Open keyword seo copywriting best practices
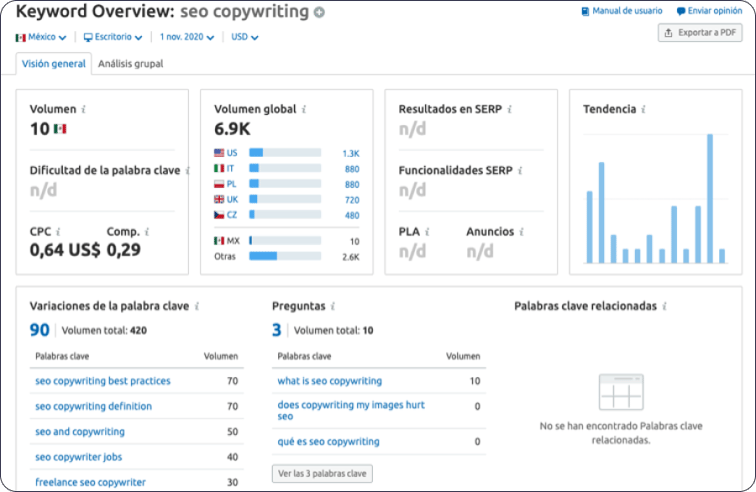The width and height of the screenshot is (756, 492). 103,381
